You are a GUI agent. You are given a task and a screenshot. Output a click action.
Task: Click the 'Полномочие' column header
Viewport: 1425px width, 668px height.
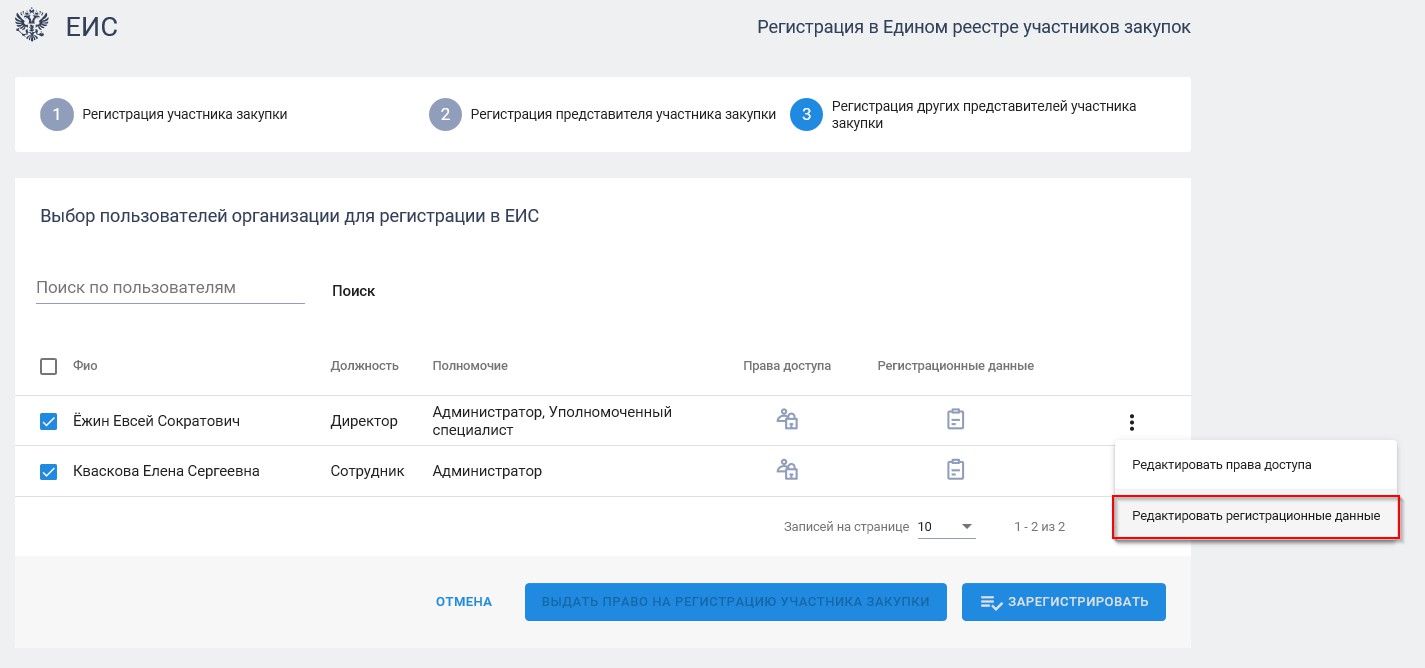coord(470,366)
